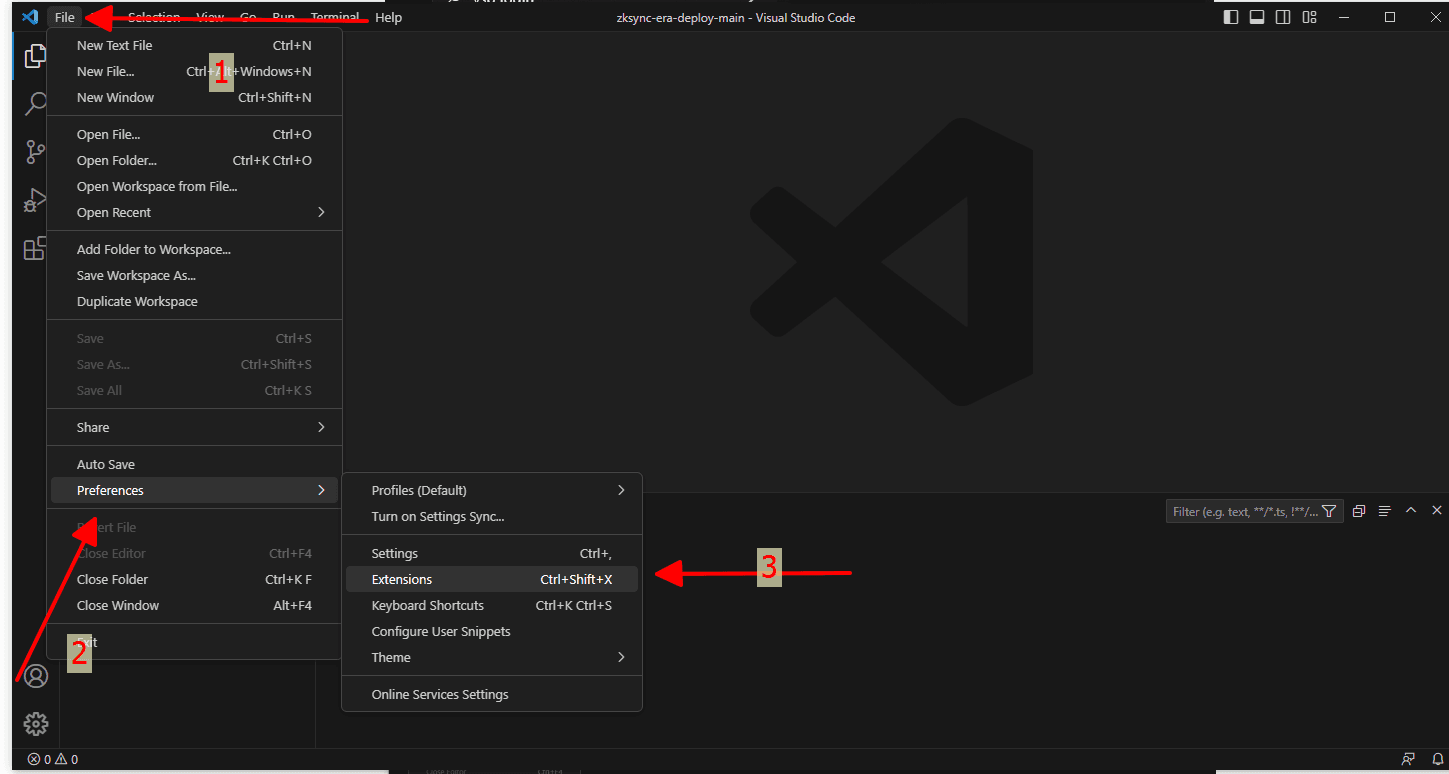Expand the Open Recent submenu

tap(194, 212)
